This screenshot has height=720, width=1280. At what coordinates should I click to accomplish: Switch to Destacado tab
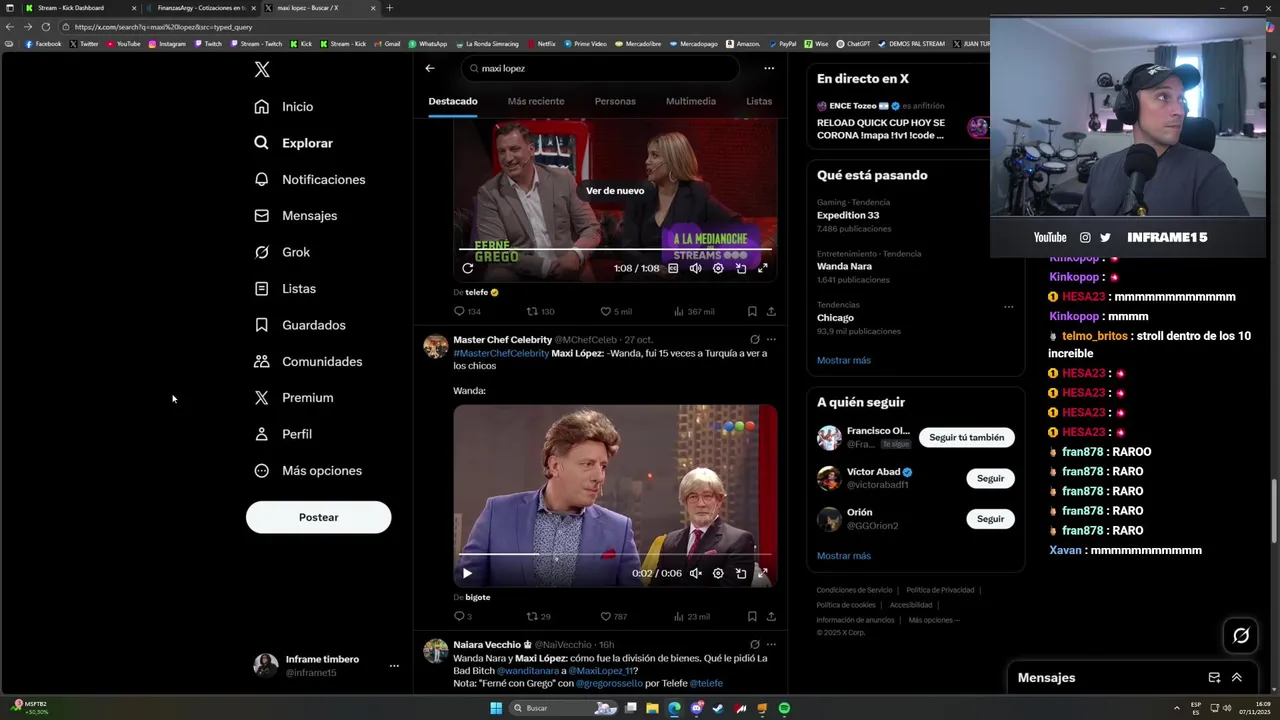(453, 102)
